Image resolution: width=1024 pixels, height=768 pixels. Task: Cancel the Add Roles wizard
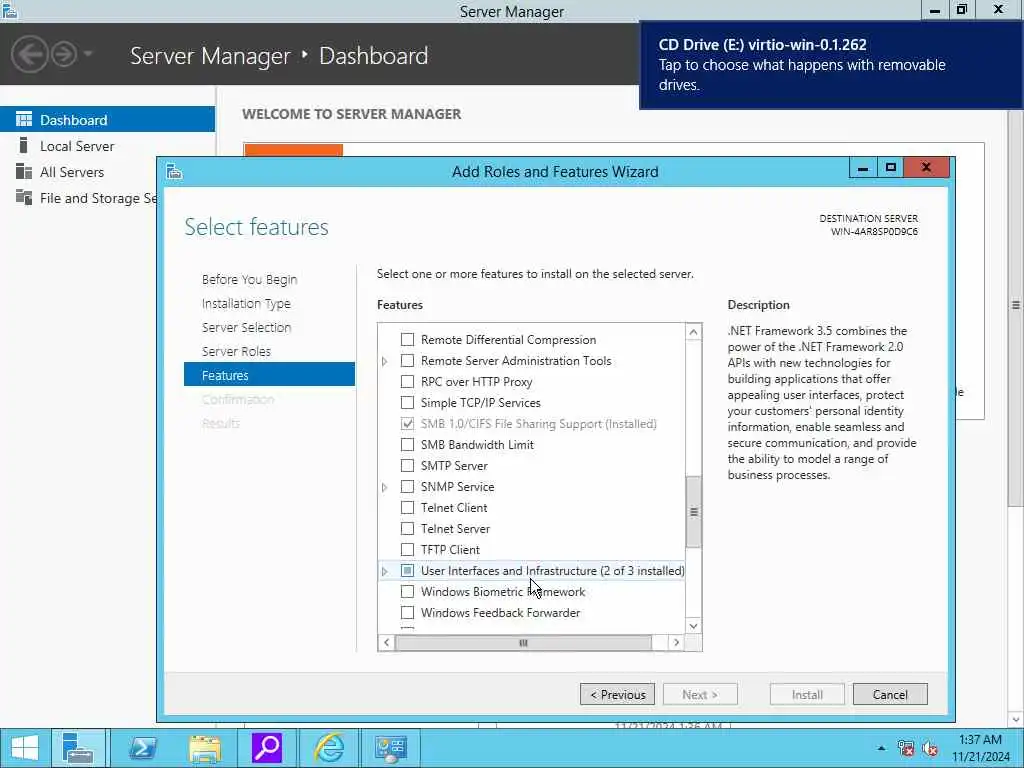click(890, 694)
